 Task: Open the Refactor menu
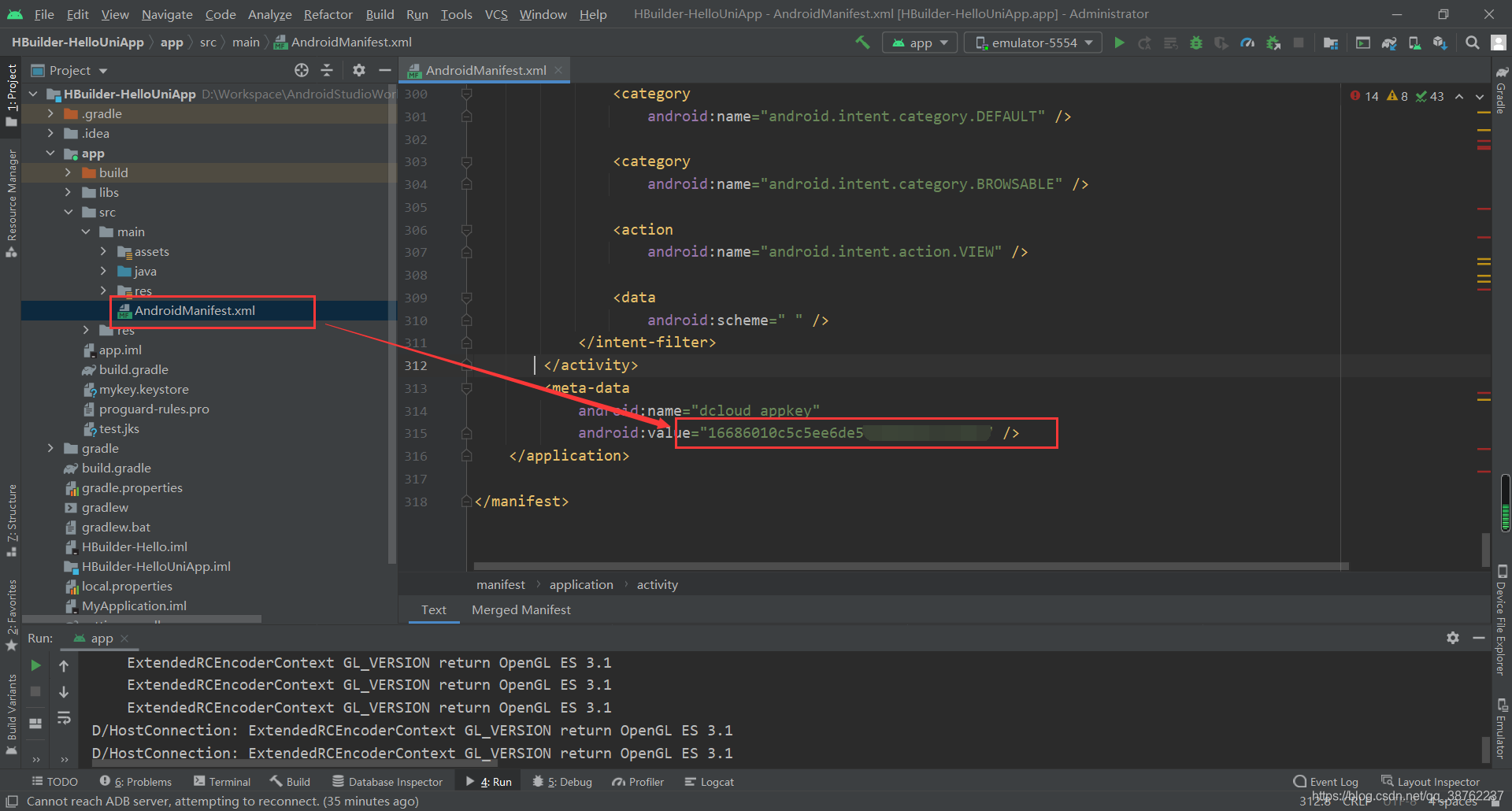pyautogui.click(x=328, y=14)
